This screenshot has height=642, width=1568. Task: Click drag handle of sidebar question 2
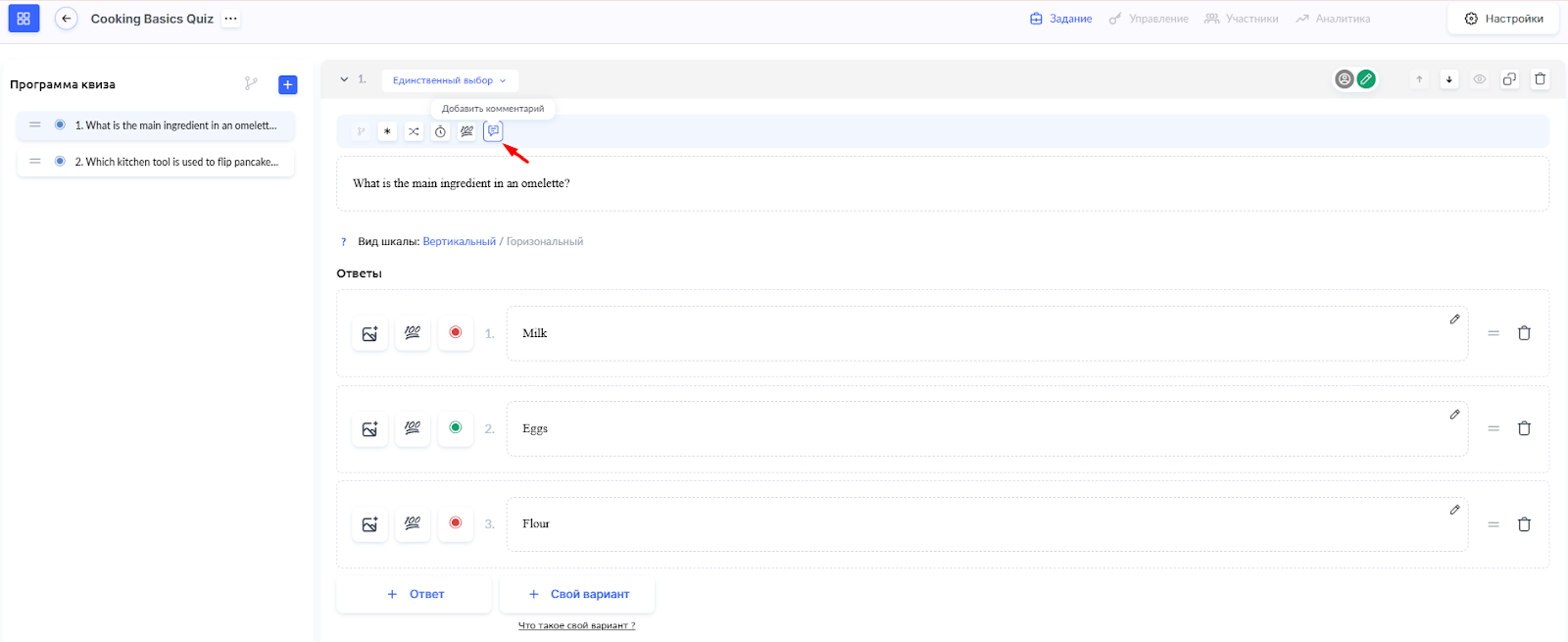(35, 161)
